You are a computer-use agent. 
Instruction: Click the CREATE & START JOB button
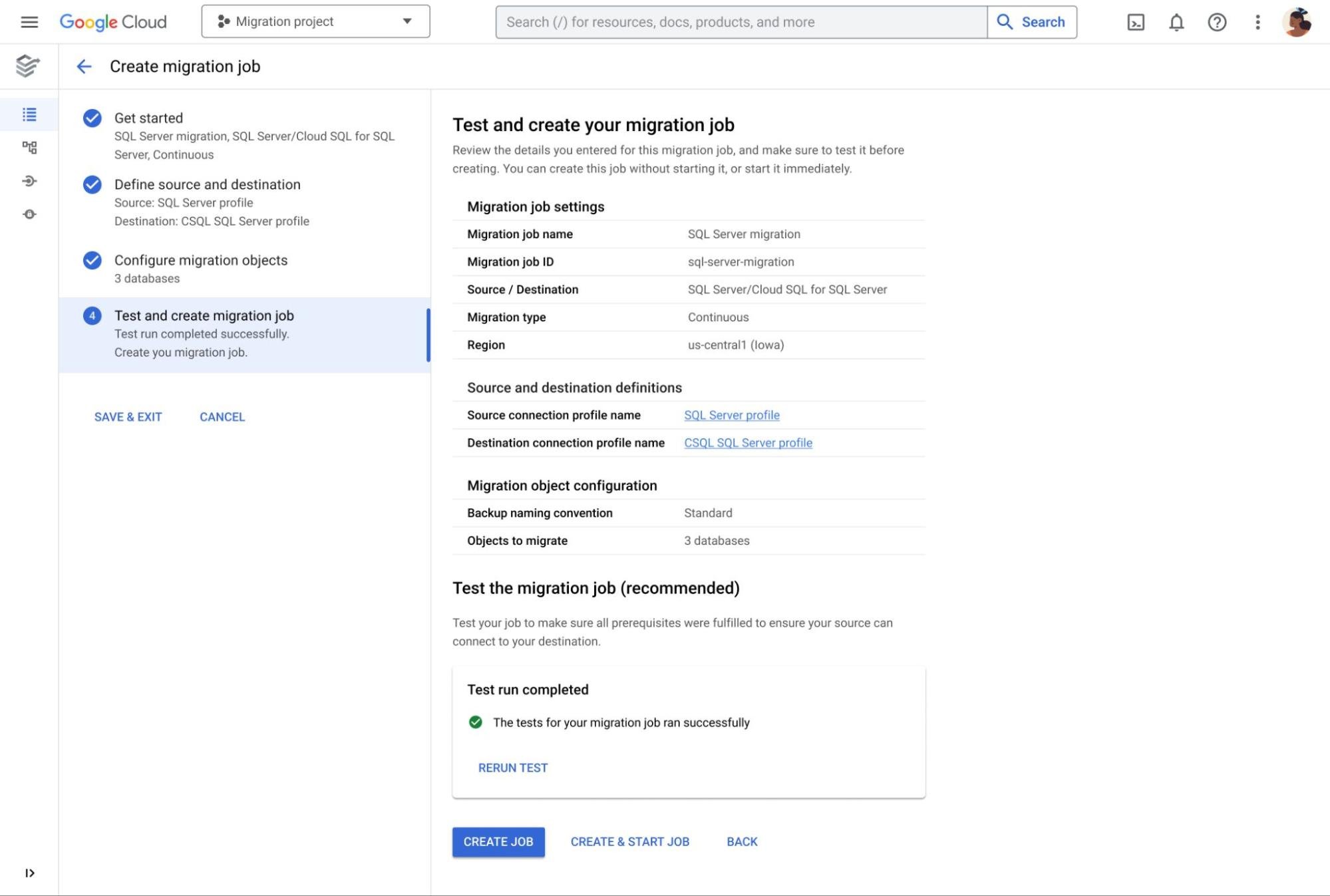point(629,841)
